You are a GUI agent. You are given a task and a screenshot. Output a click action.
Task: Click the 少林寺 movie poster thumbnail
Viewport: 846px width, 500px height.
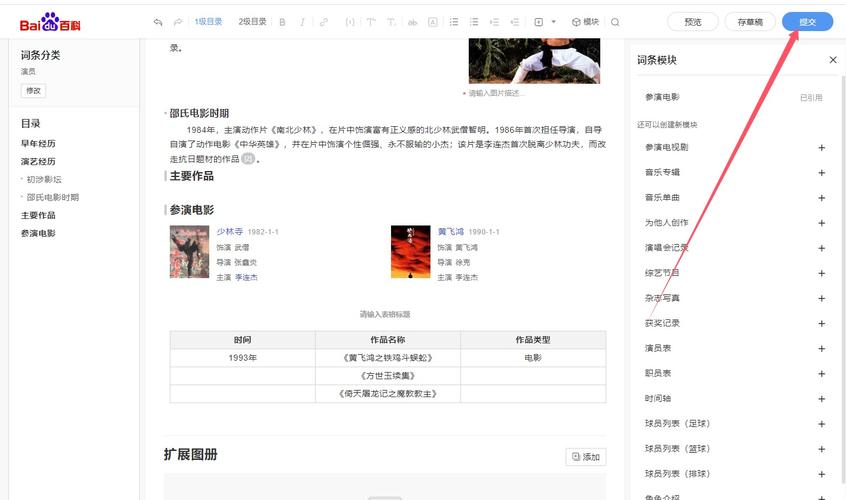pos(189,252)
